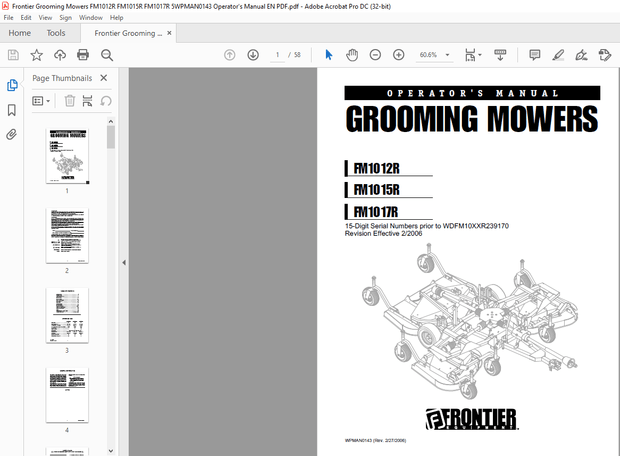Switch to the Home tab
Viewport: 620px width, 456px height.
pos(20,33)
